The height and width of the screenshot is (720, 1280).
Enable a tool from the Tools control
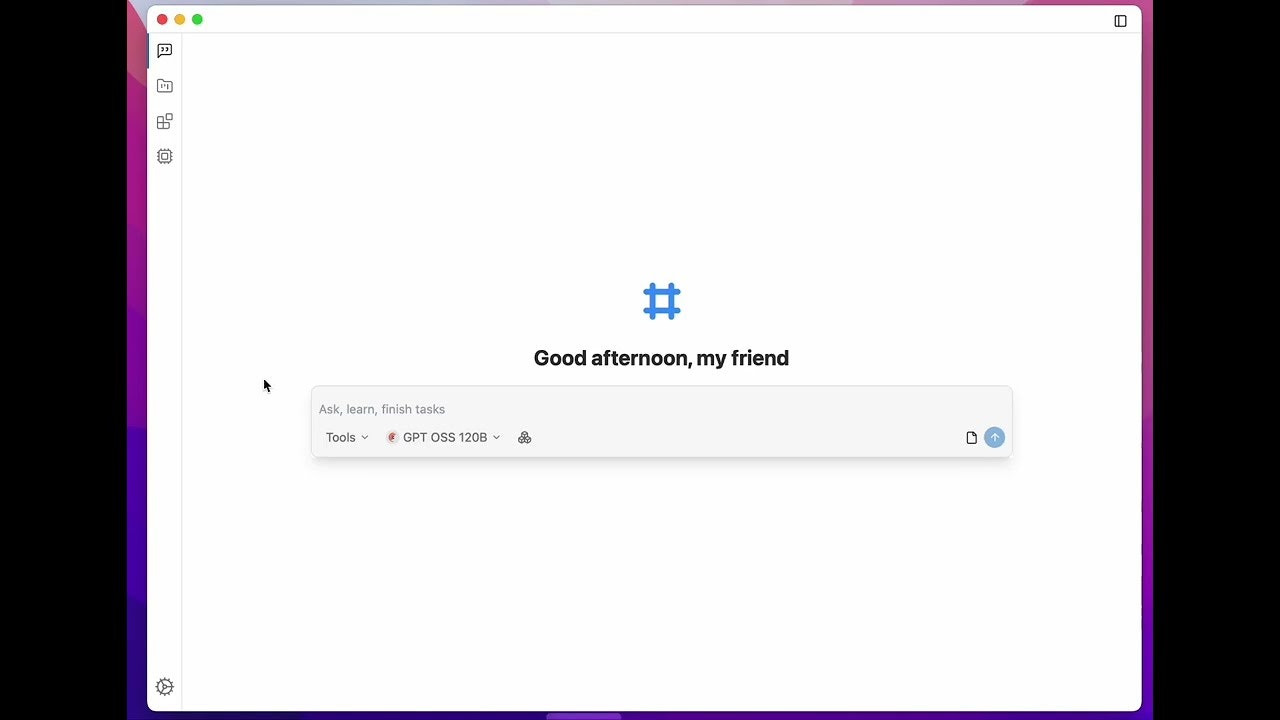(x=346, y=437)
